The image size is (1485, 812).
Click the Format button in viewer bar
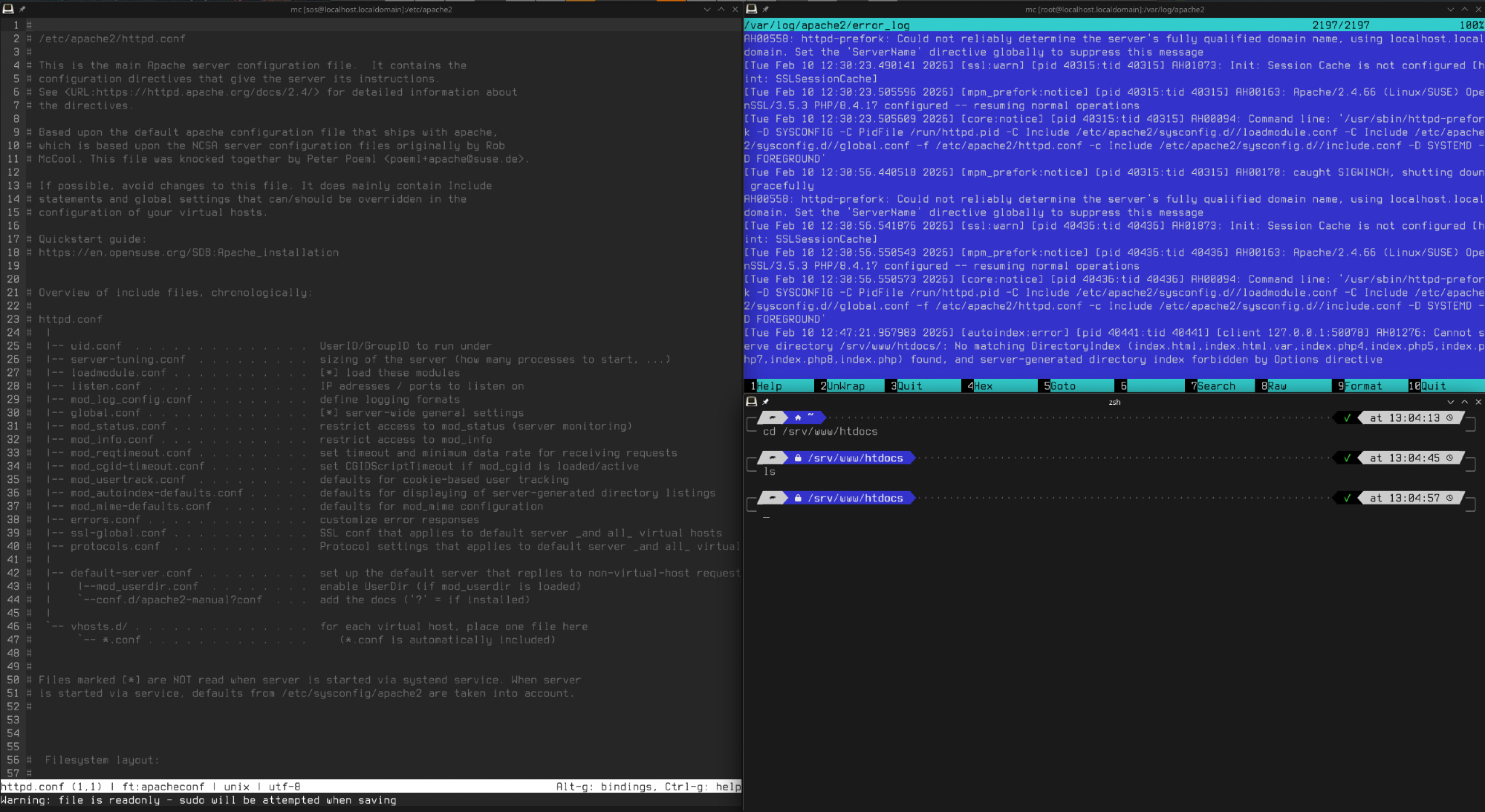1363,386
